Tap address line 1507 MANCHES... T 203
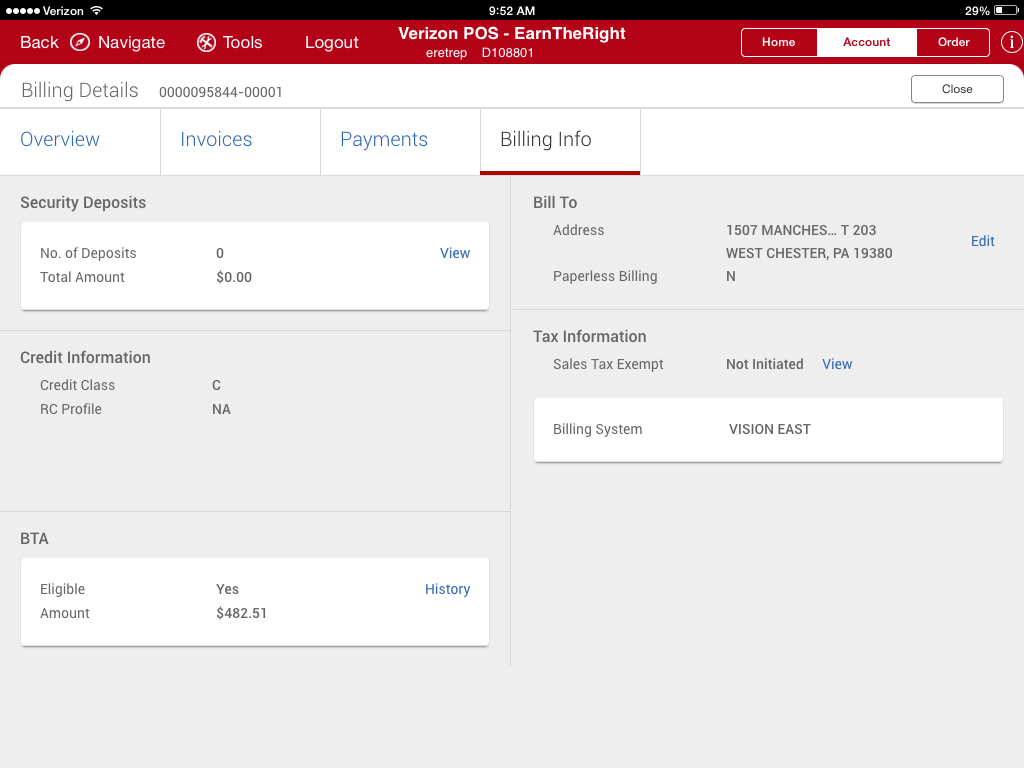 [801, 230]
